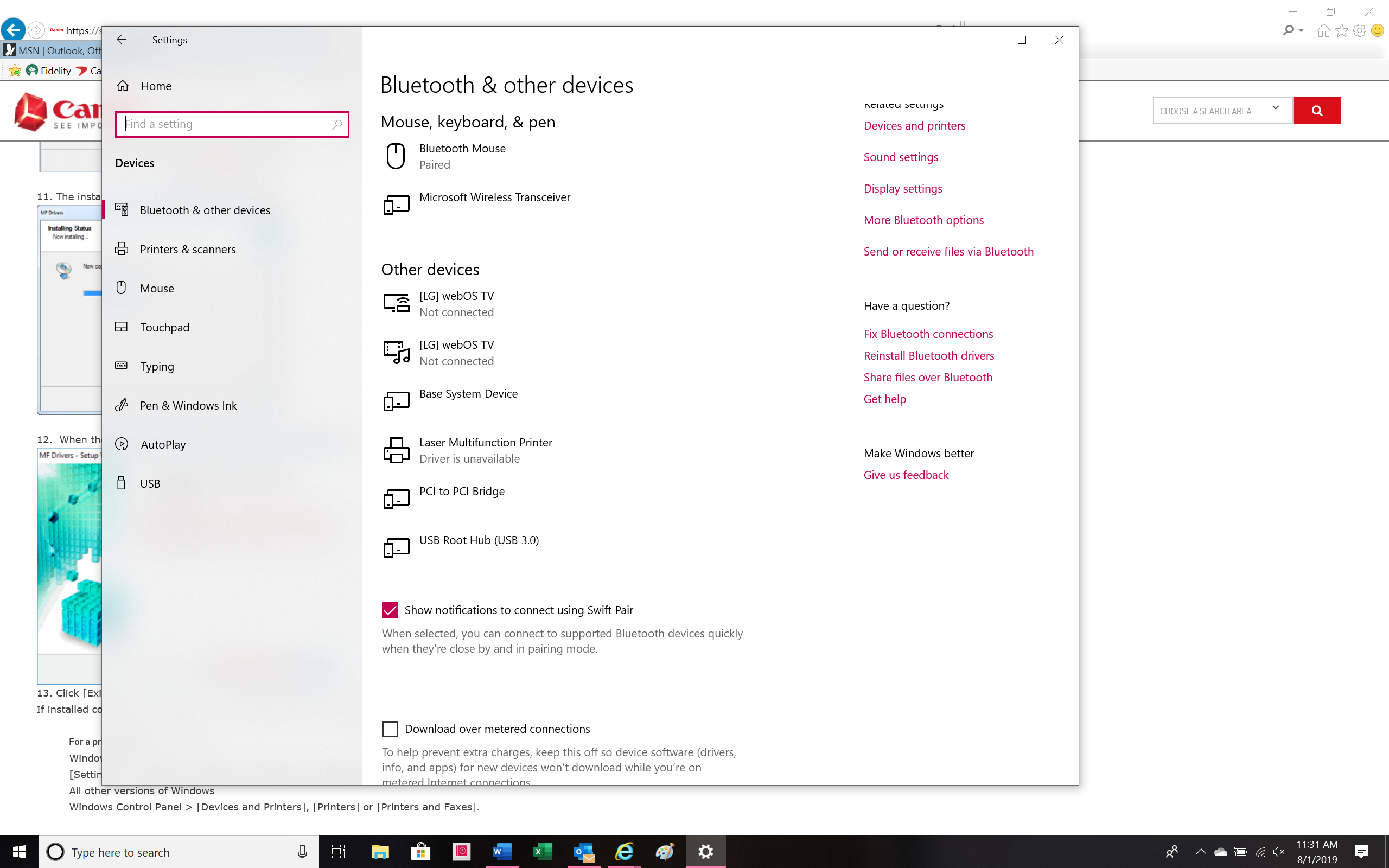Click the red Canon search button

tap(1316, 111)
